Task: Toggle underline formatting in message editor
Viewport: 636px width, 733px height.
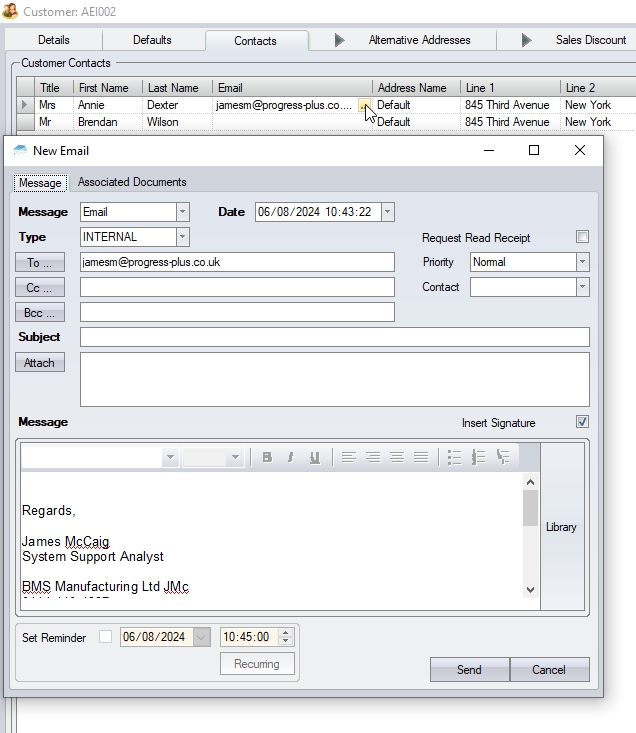Action: (315, 457)
